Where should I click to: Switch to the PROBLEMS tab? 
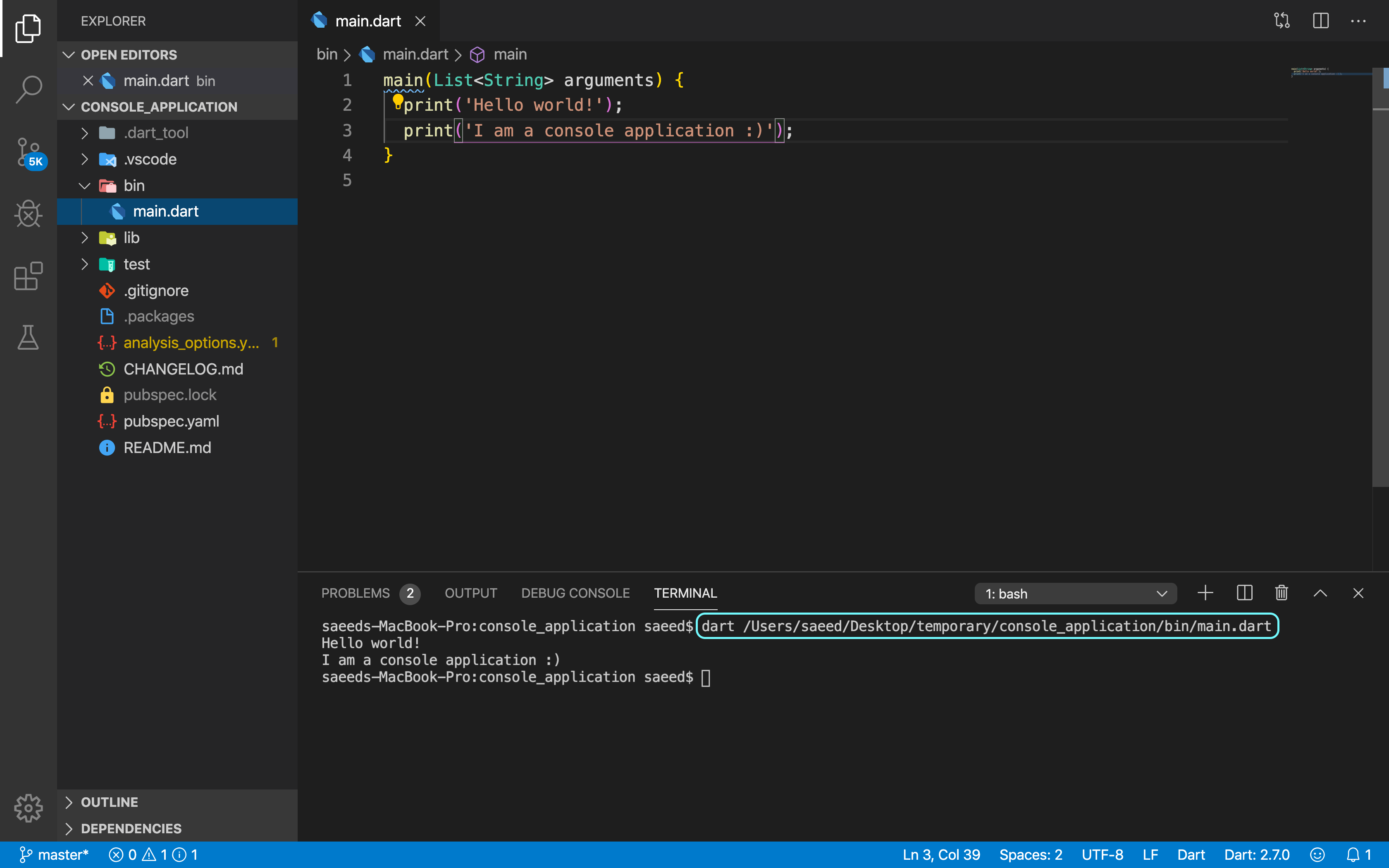[355, 593]
